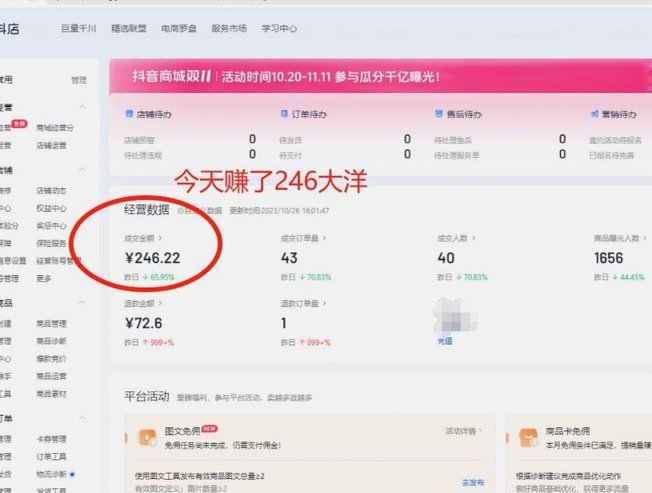Click the 图文免佣 card title
Viewport: 652px width, 493px height.
183,431
